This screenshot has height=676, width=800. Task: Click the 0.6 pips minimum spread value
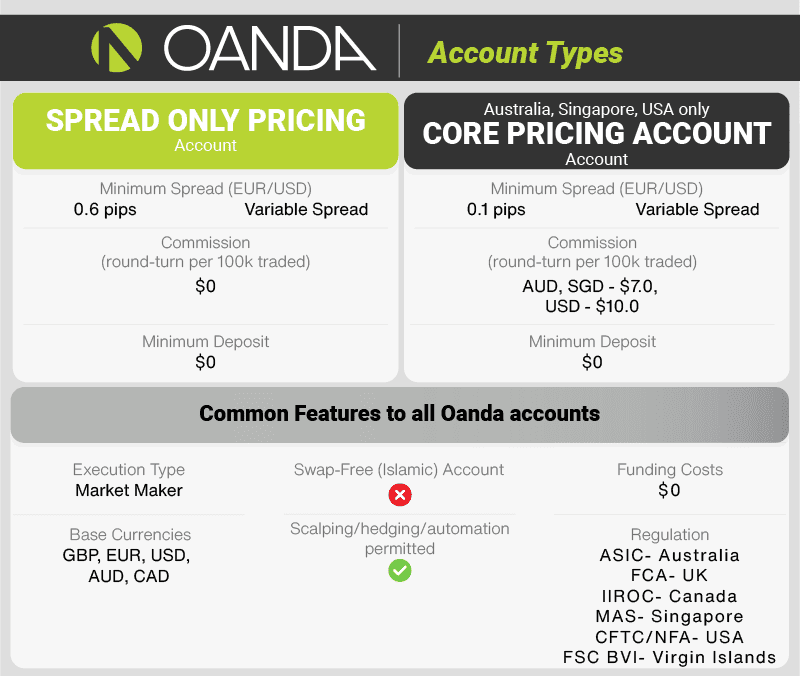(x=105, y=210)
